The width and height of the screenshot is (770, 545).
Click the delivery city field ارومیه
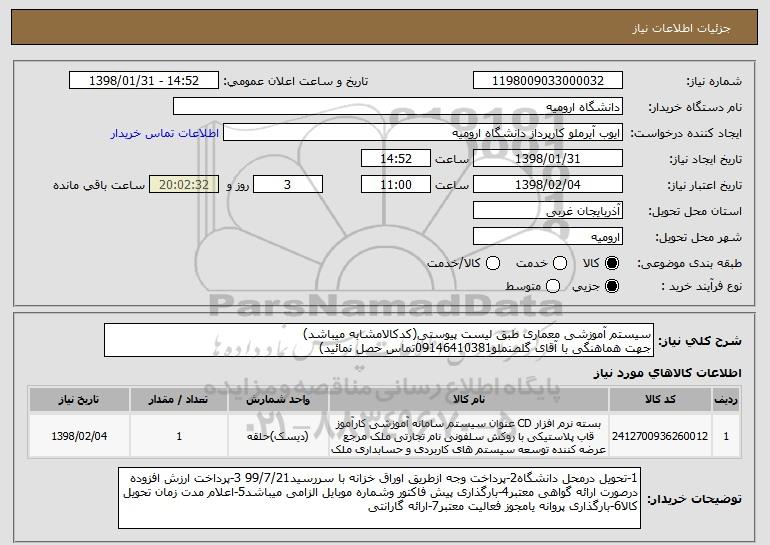click(548, 237)
